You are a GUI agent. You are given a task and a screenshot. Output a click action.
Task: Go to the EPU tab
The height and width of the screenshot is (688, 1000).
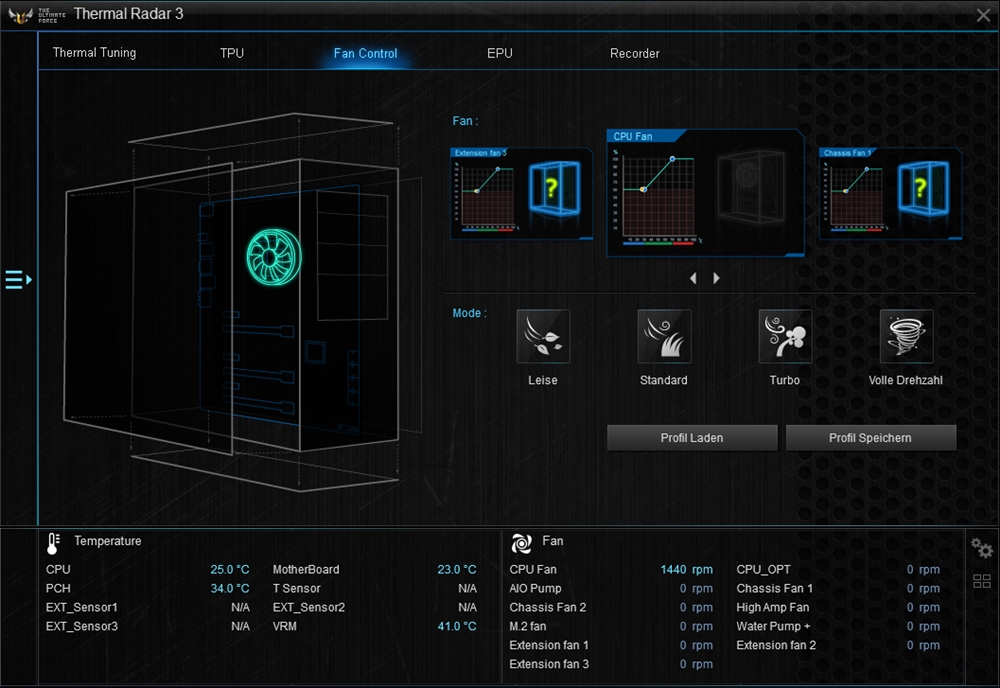coord(500,53)
